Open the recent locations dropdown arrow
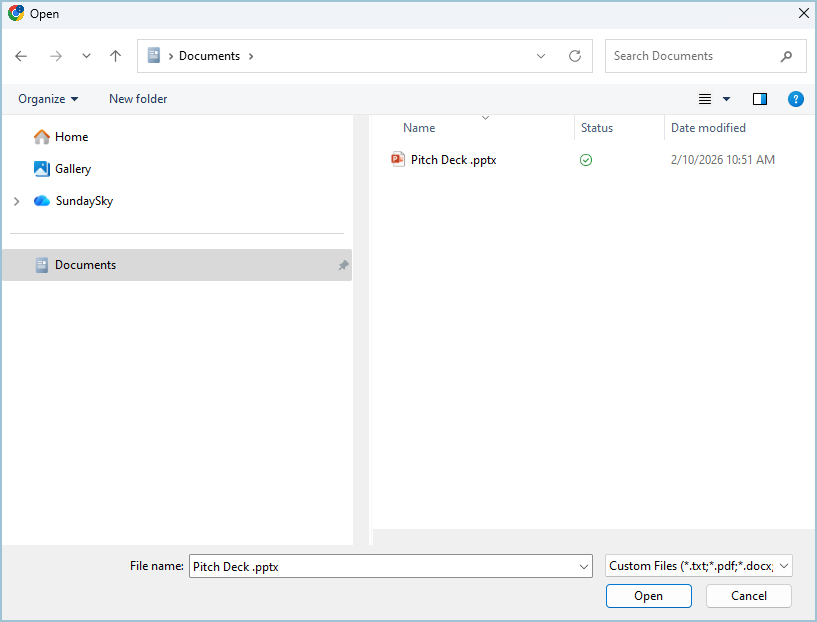The width and height of the screenshot is (817, 622). 86,56
